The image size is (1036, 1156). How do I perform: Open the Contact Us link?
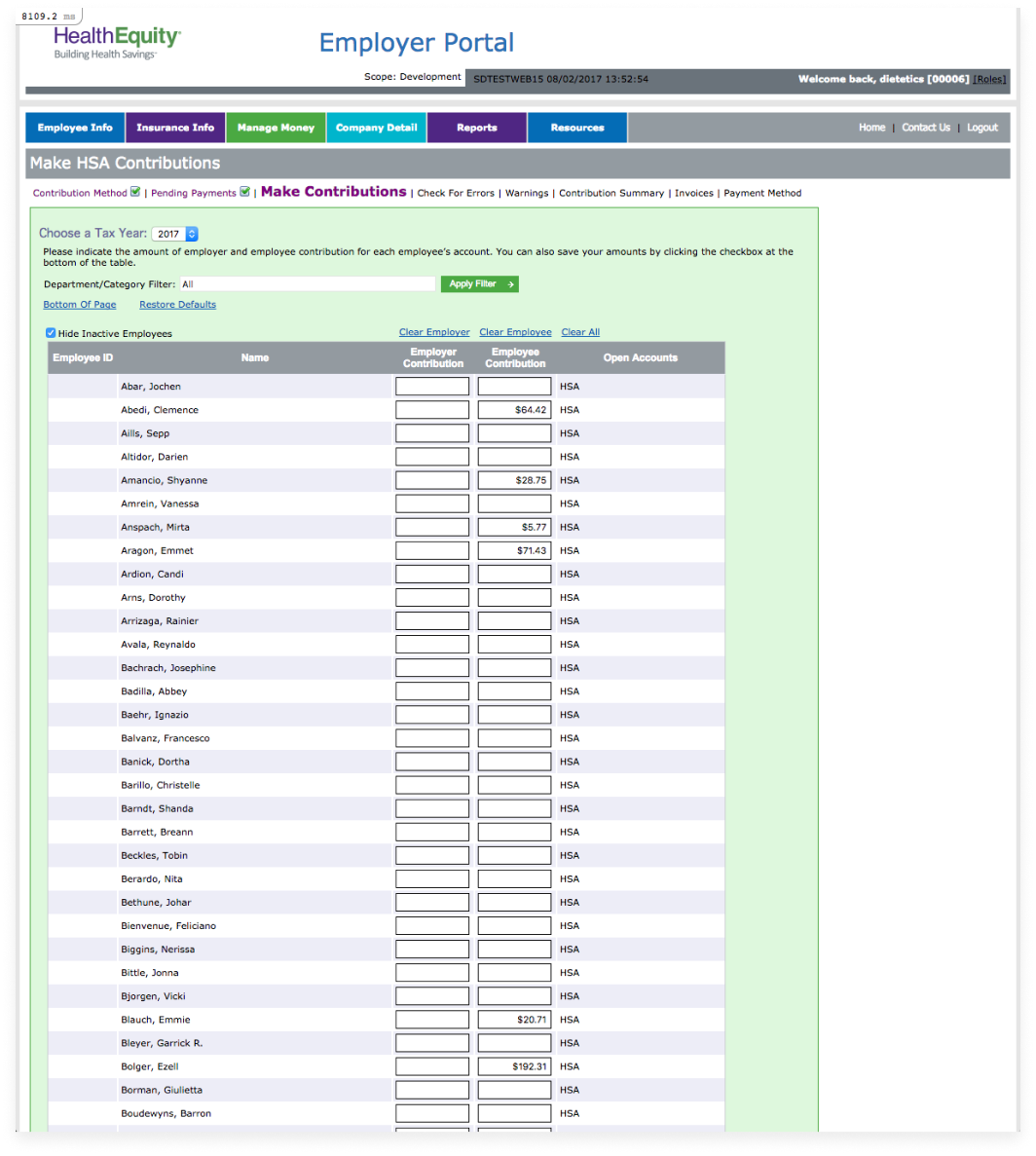coord(925,128)
